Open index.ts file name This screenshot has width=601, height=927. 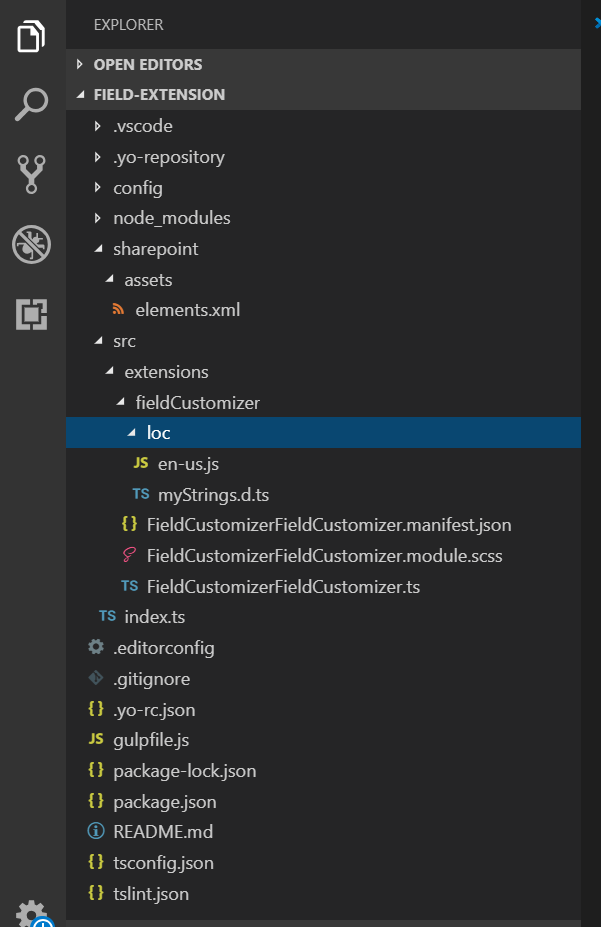click(155, 617)
